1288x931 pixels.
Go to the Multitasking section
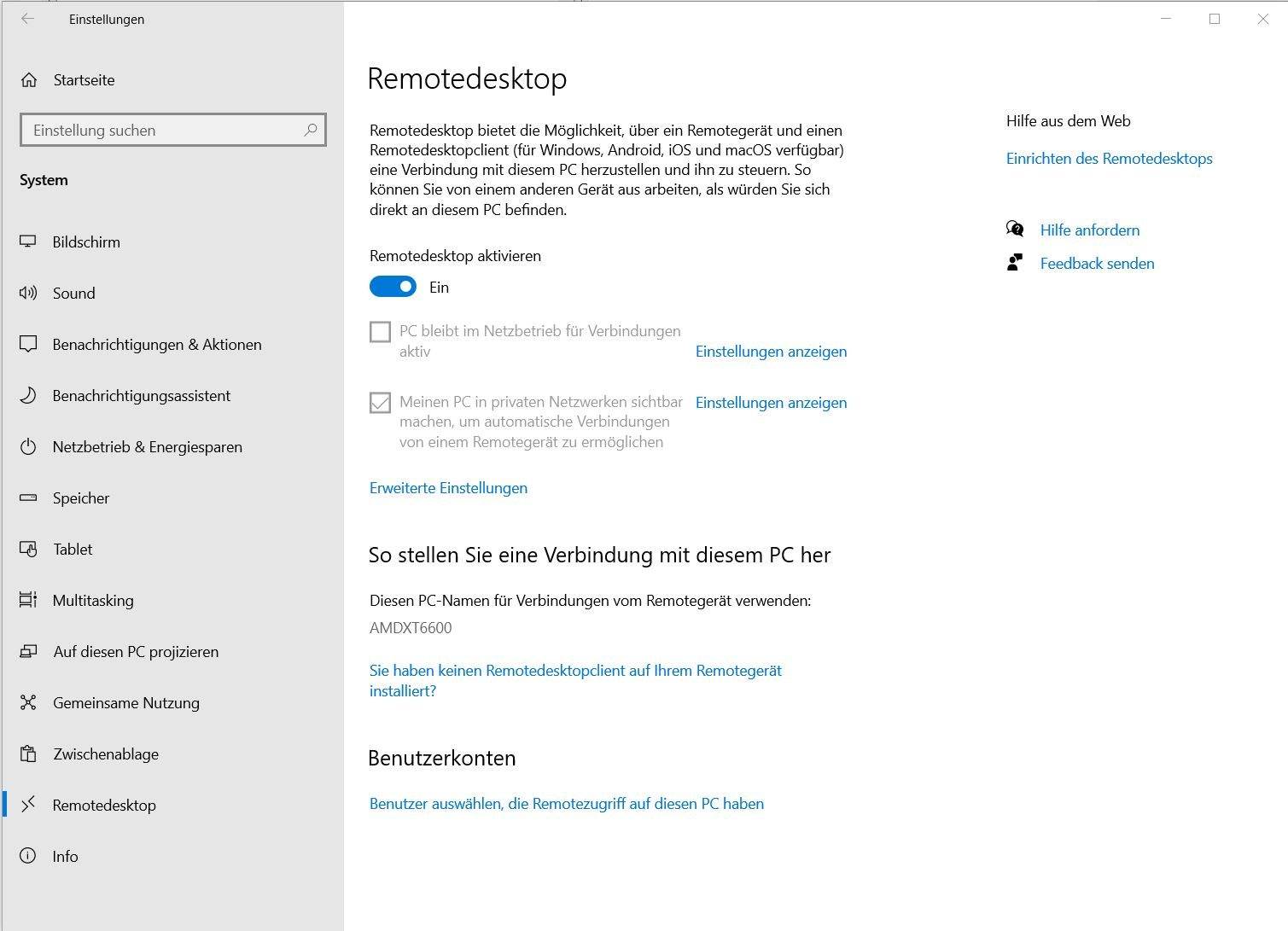click(x=93, y=601)
